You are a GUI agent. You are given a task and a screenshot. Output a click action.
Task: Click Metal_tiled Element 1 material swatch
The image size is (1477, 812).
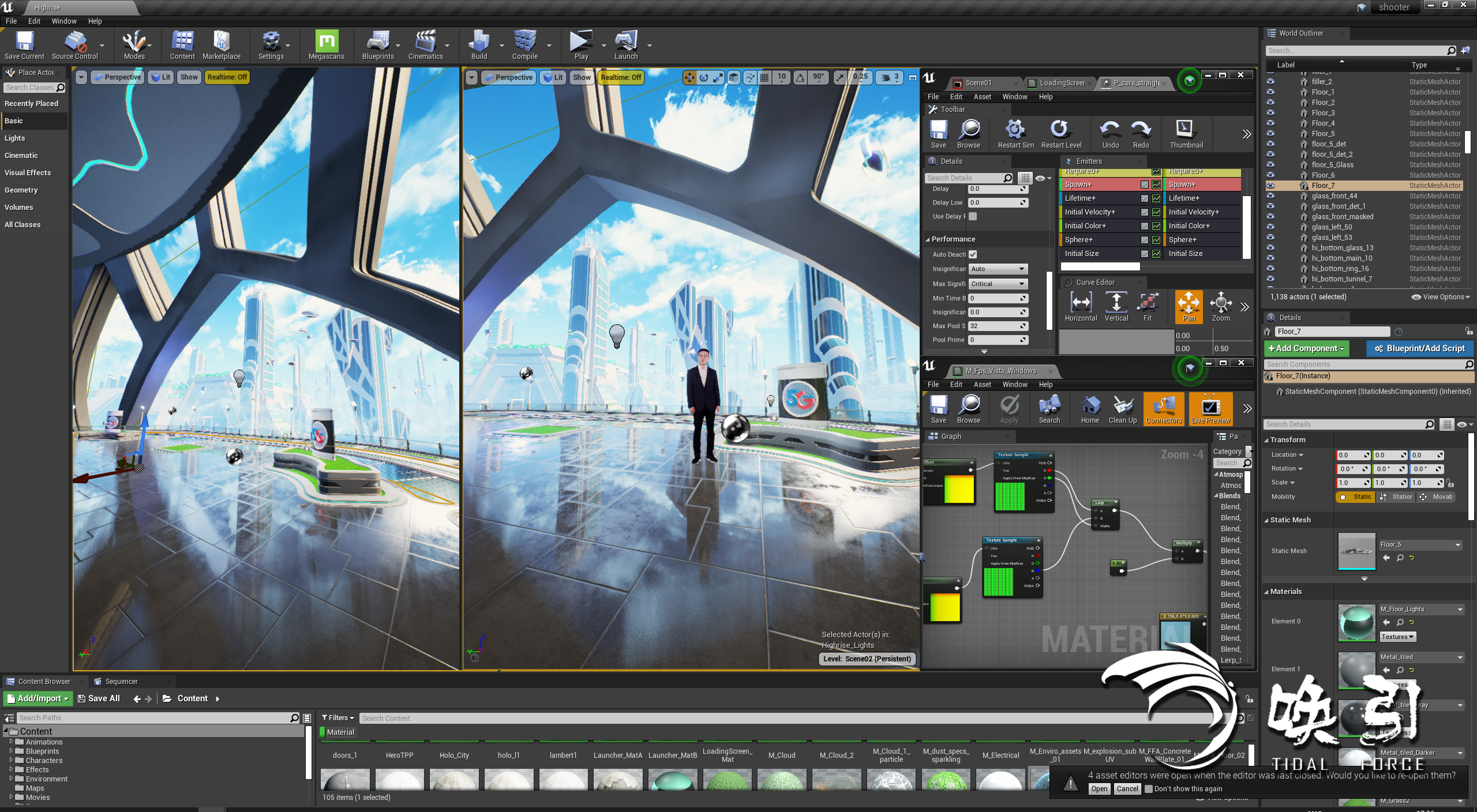click(1356, 670)
